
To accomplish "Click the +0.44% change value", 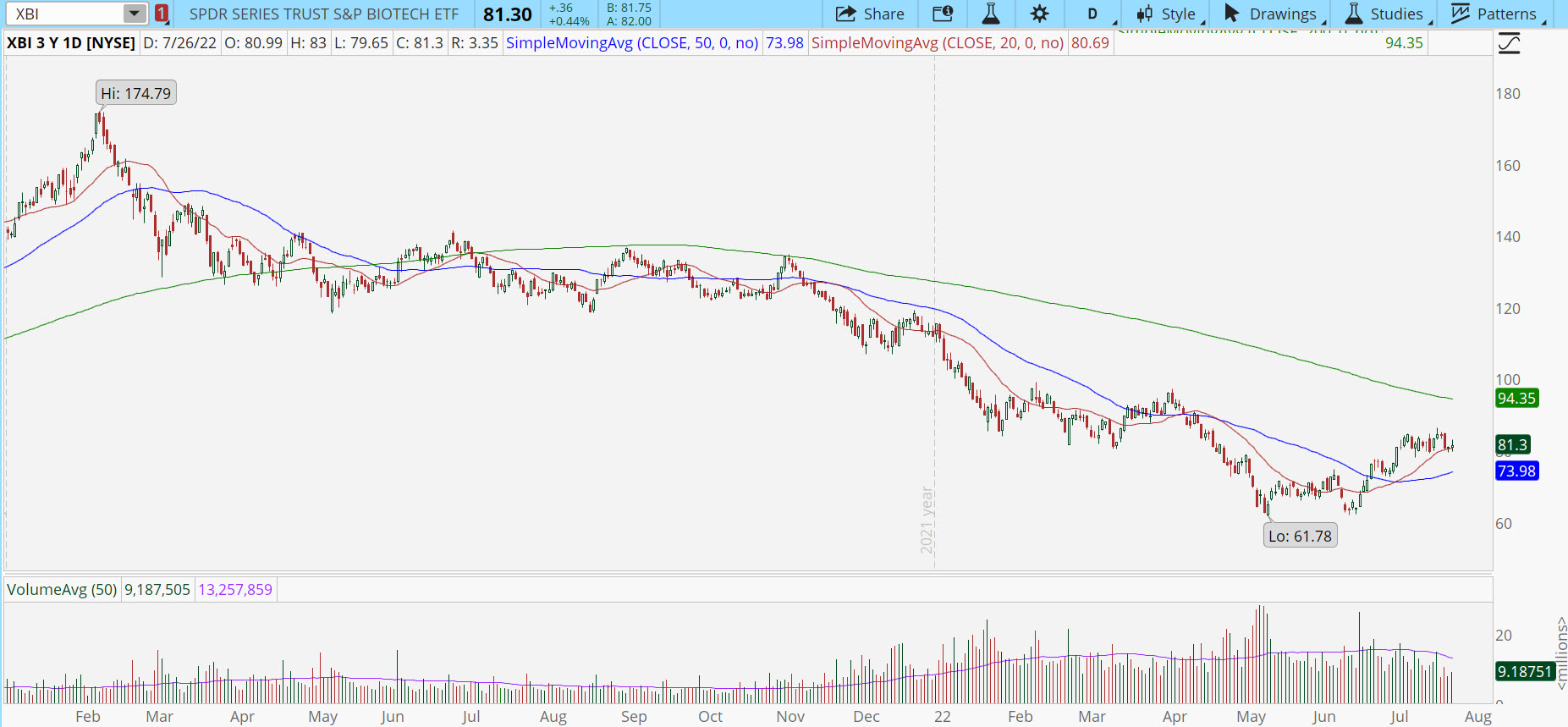I will tap(569, 21).
